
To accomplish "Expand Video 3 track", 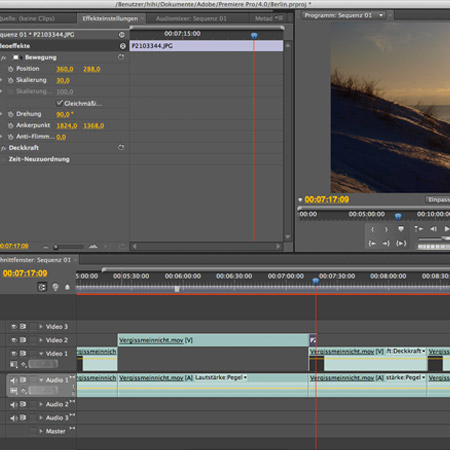I will 41,327.
